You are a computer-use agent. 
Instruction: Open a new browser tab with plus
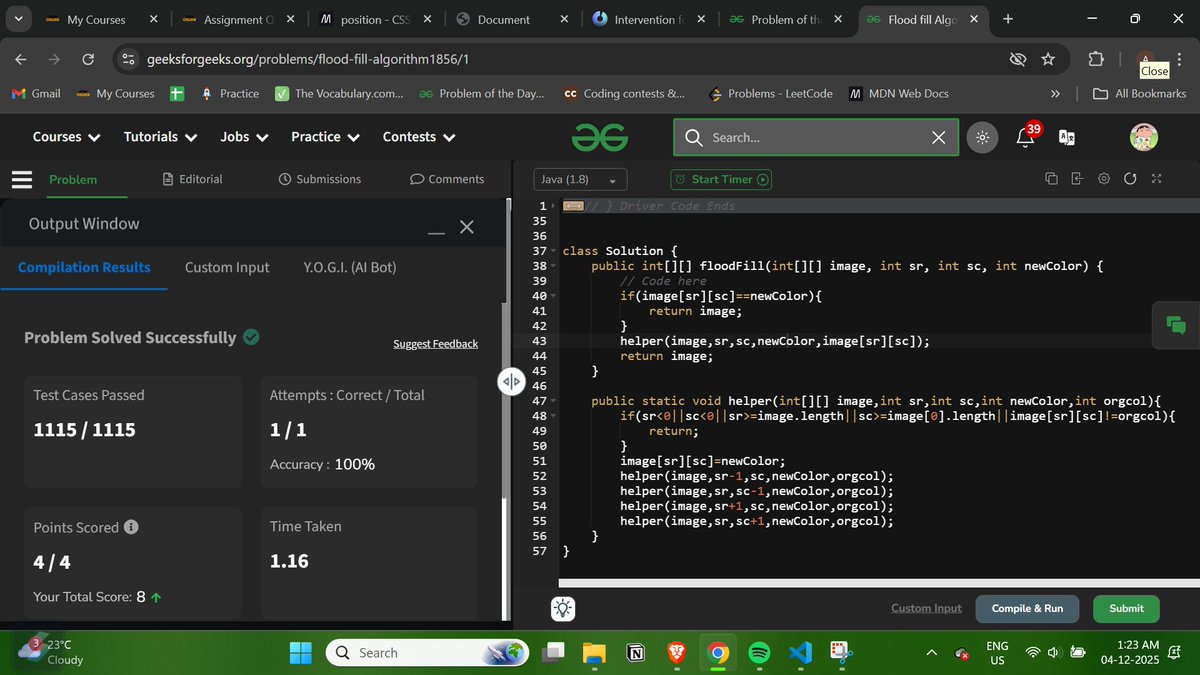(1007, 19)
